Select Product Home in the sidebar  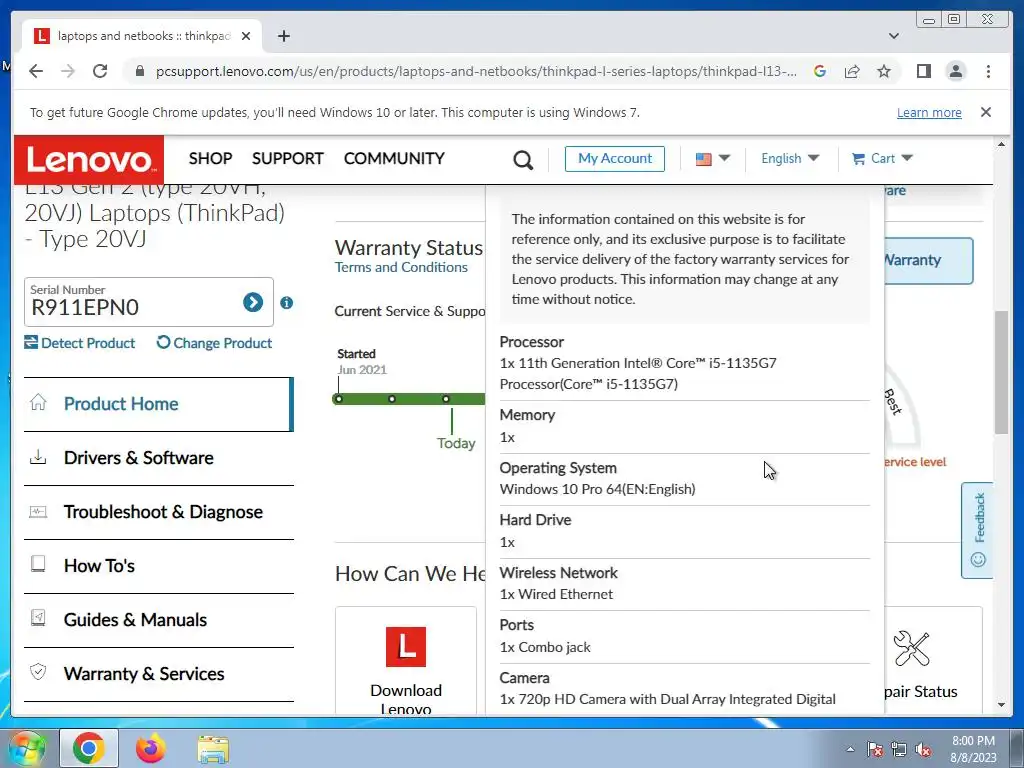point(159,404)
